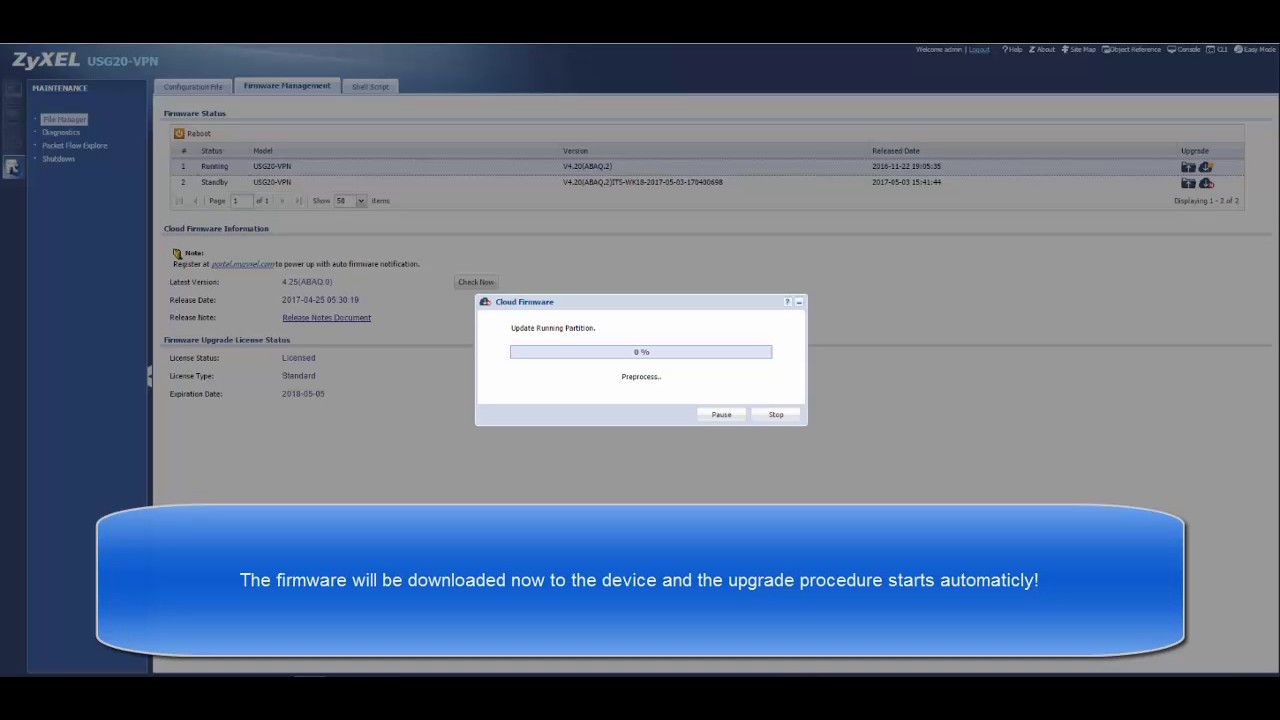
Task: Launch the Console
Action: coord(1184,49)
